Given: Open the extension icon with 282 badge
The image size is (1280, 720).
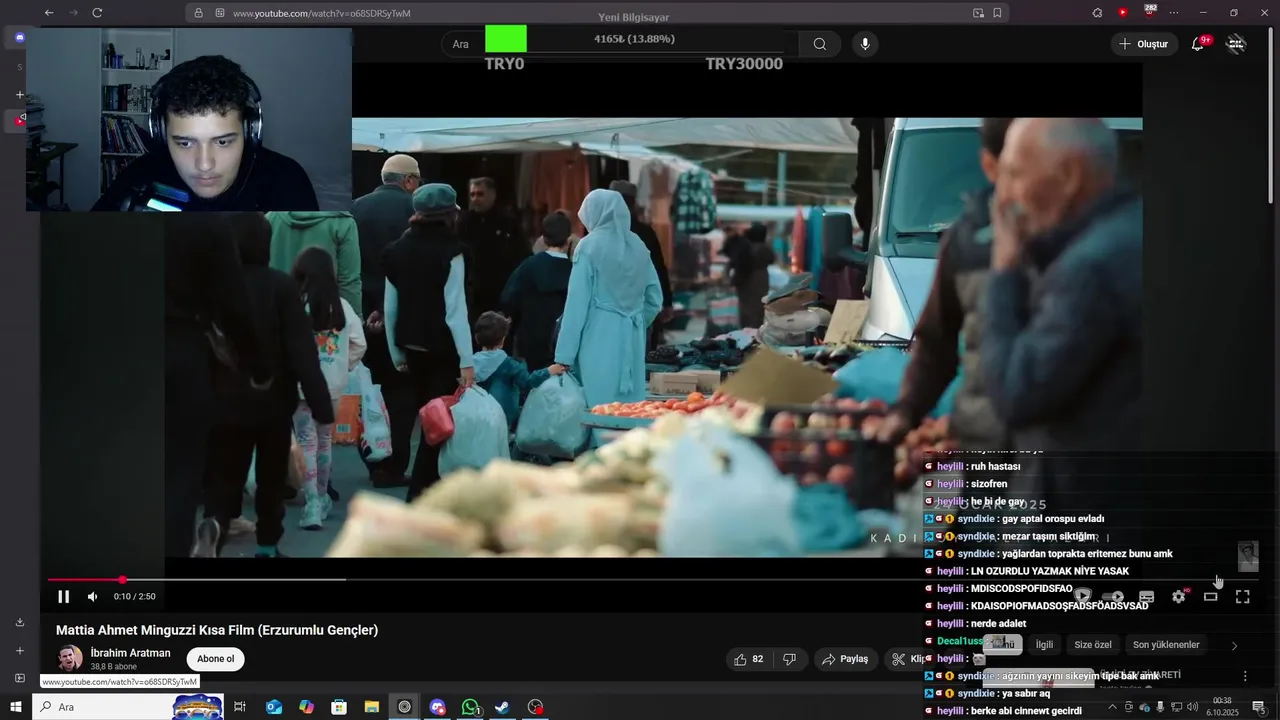Looking at the screenshot, I should [1149, 12].
